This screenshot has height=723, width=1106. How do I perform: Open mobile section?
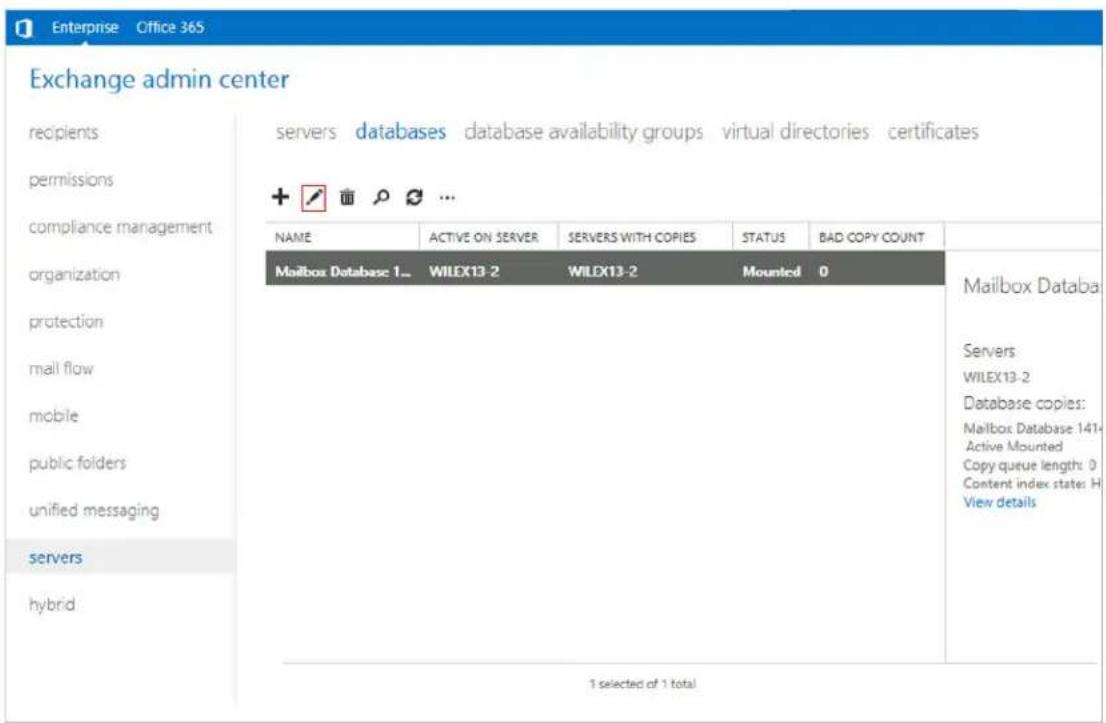coord(54,415)
